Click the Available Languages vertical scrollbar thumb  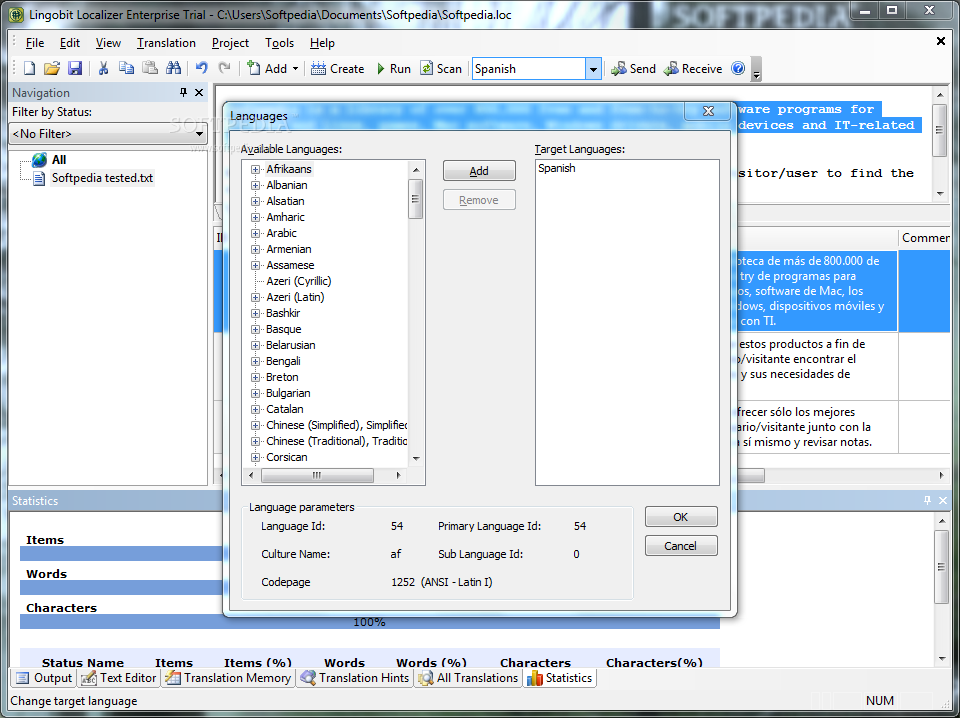tap(416, 198)
